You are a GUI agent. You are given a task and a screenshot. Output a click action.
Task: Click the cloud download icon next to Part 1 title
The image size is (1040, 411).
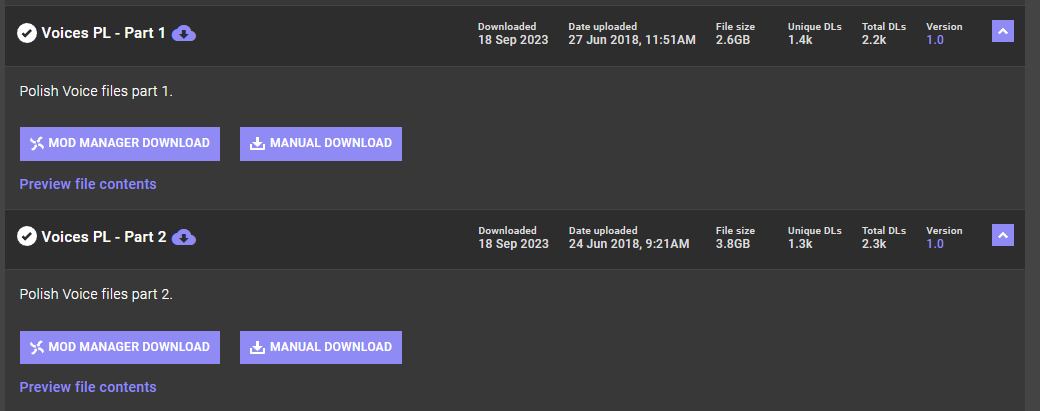[x=184, y=33]
